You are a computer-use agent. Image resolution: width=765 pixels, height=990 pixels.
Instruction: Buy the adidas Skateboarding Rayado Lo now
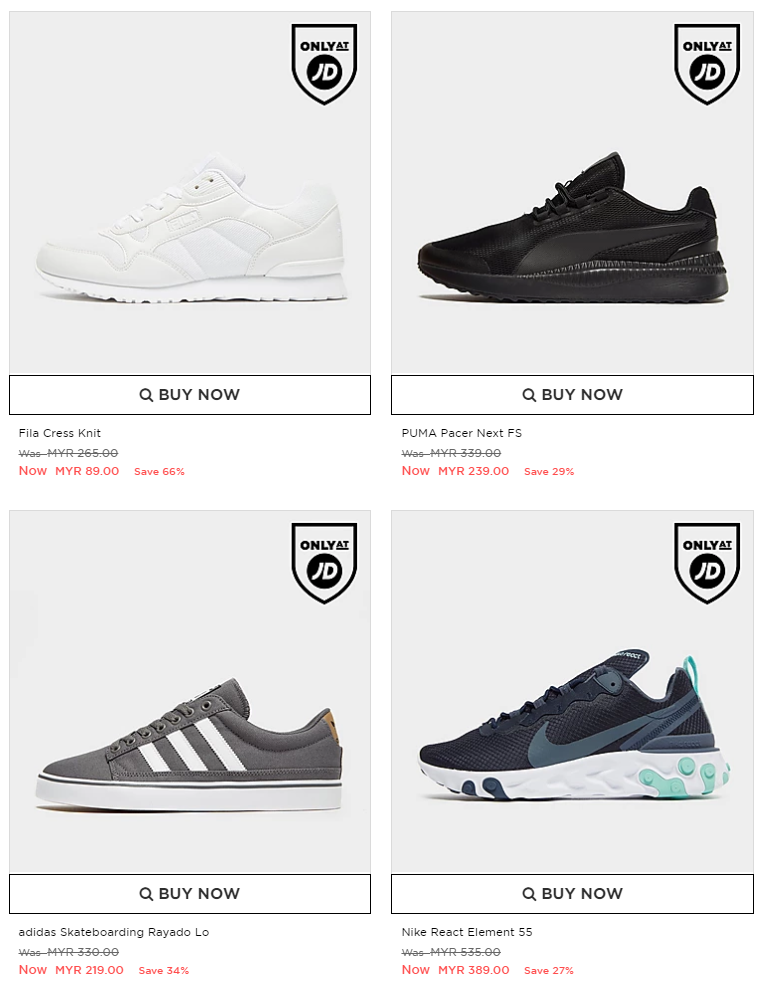point(190,893)
